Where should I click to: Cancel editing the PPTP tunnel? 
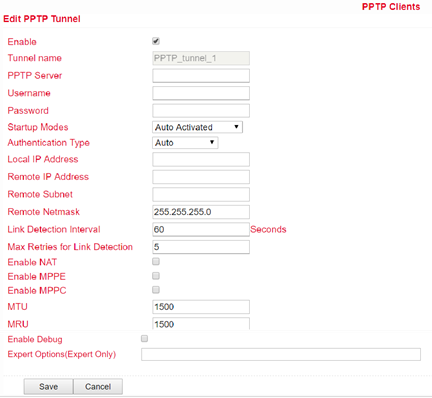[x=98, y=386]
